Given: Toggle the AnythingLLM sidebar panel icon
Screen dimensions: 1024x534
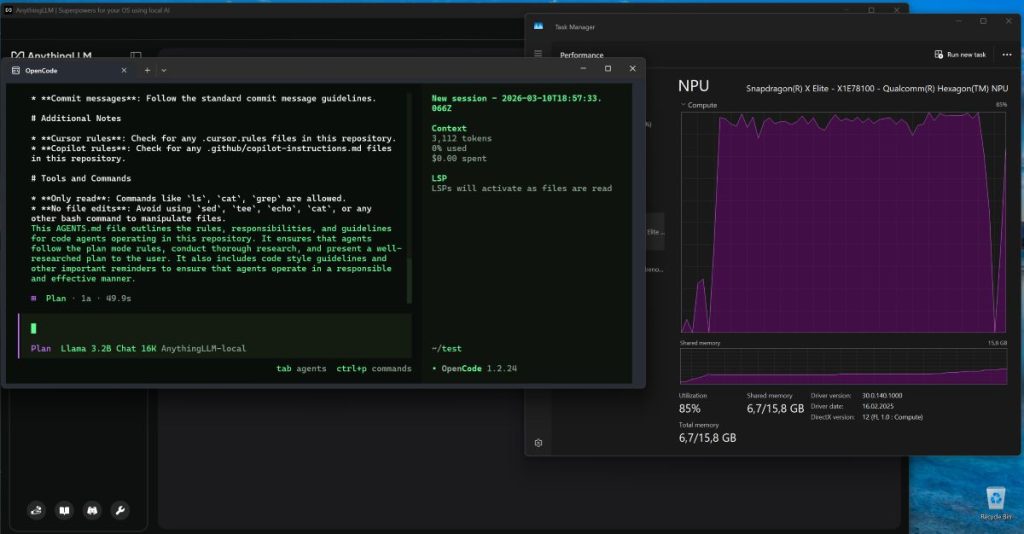Looking at the screenshot, I should (x=136, y=56).
